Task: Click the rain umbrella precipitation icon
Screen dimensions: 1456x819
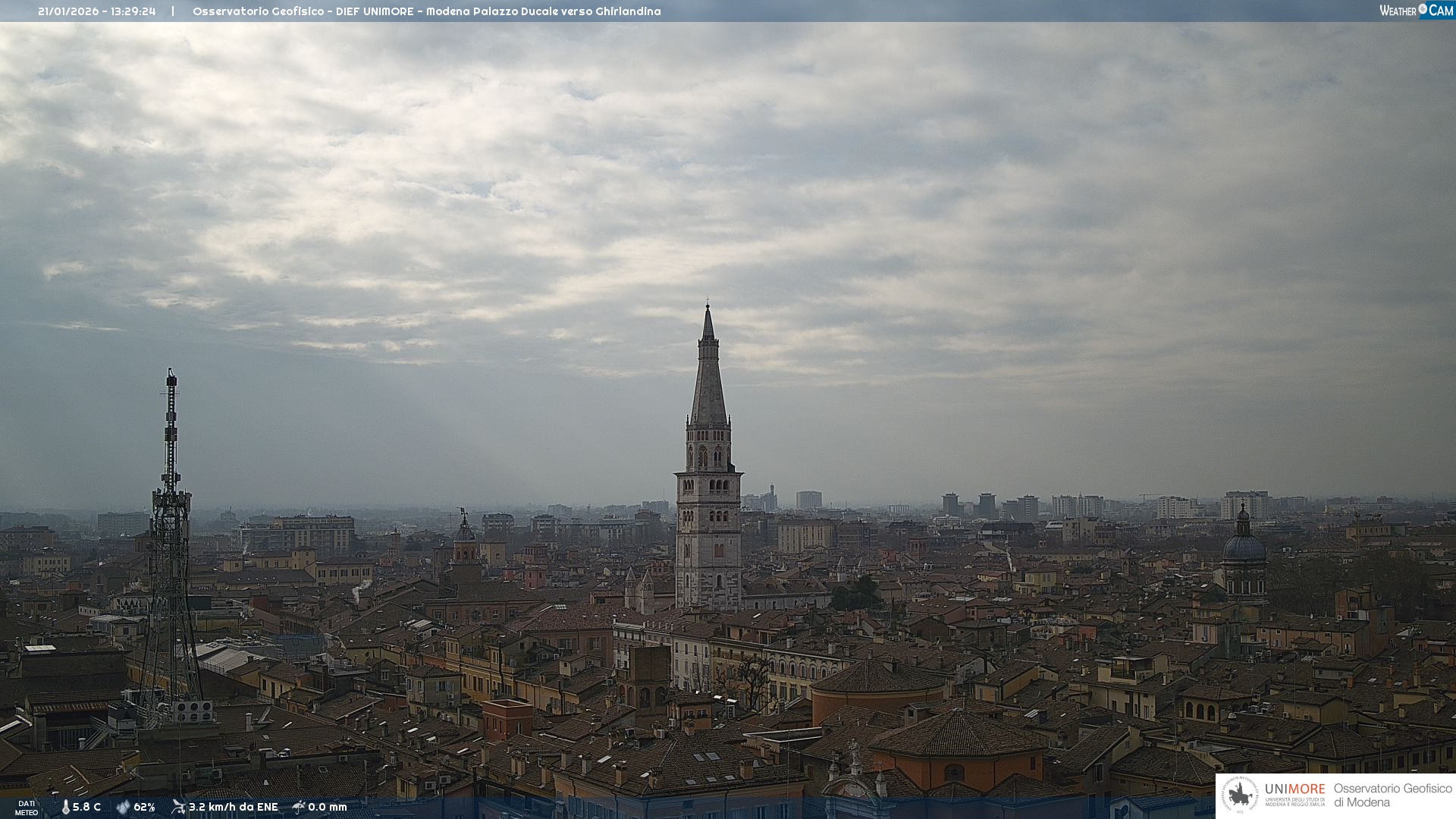Action: click(299, 807)
